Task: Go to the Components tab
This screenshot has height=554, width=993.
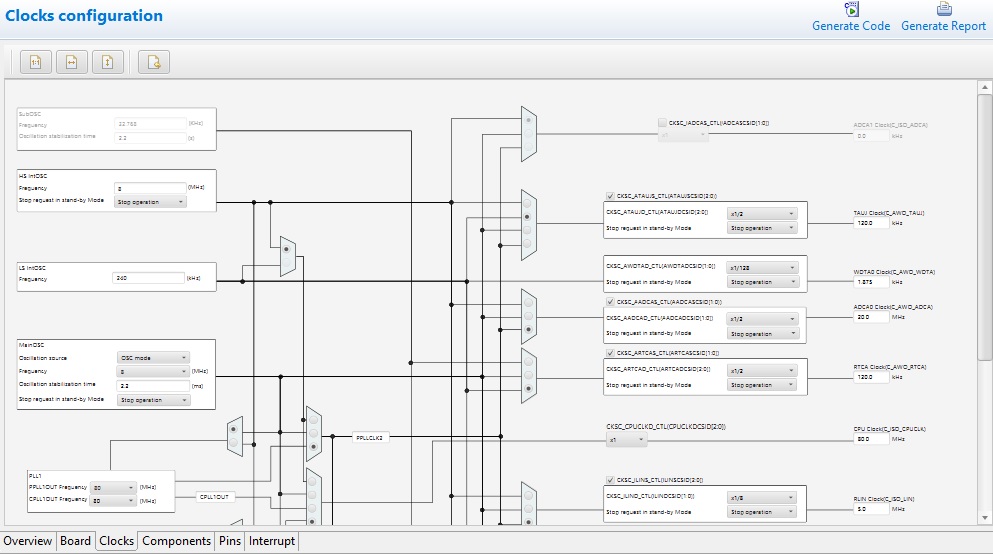Action: coord(176,541)
